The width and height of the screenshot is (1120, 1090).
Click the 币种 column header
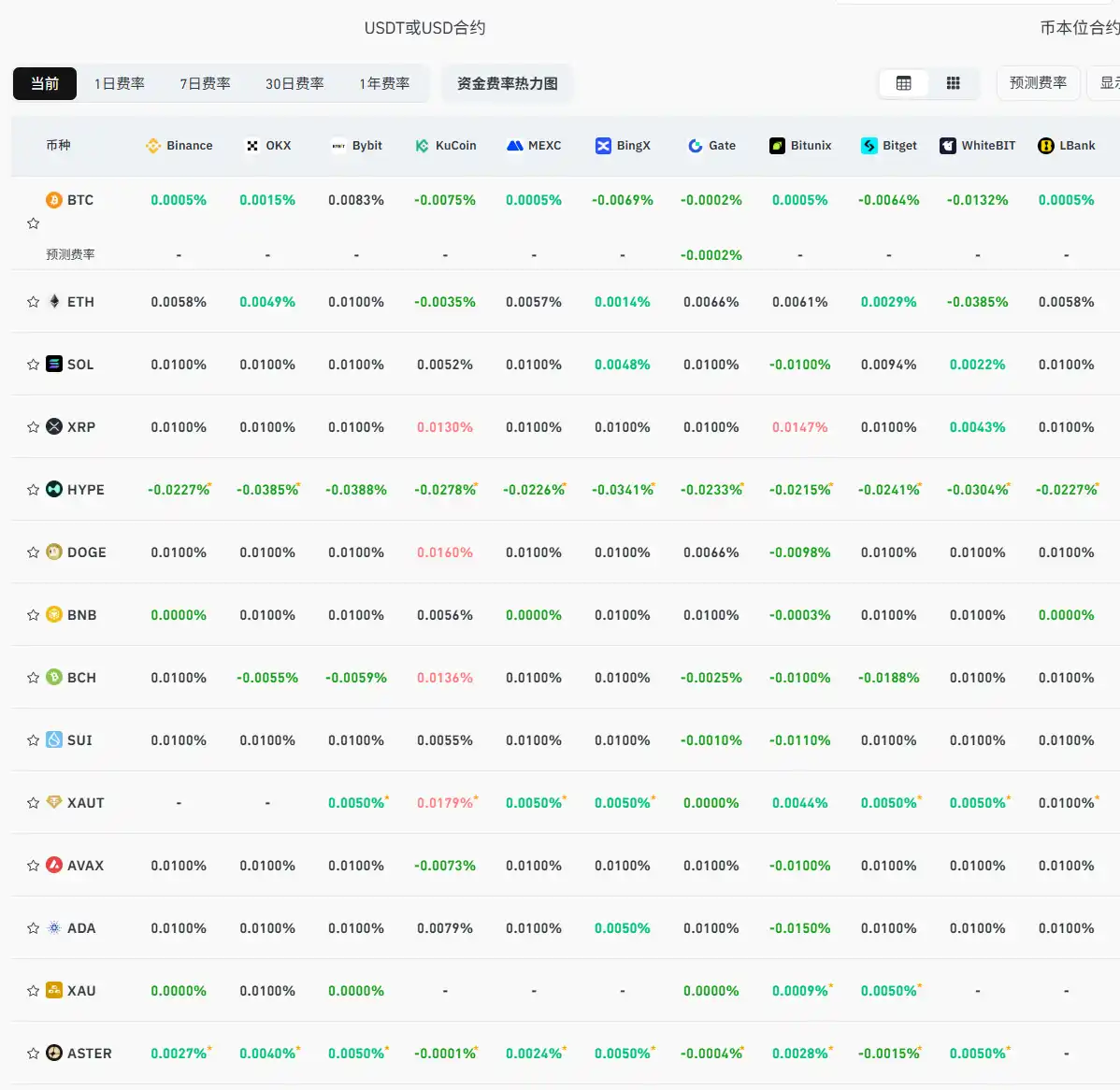point(58,146)
